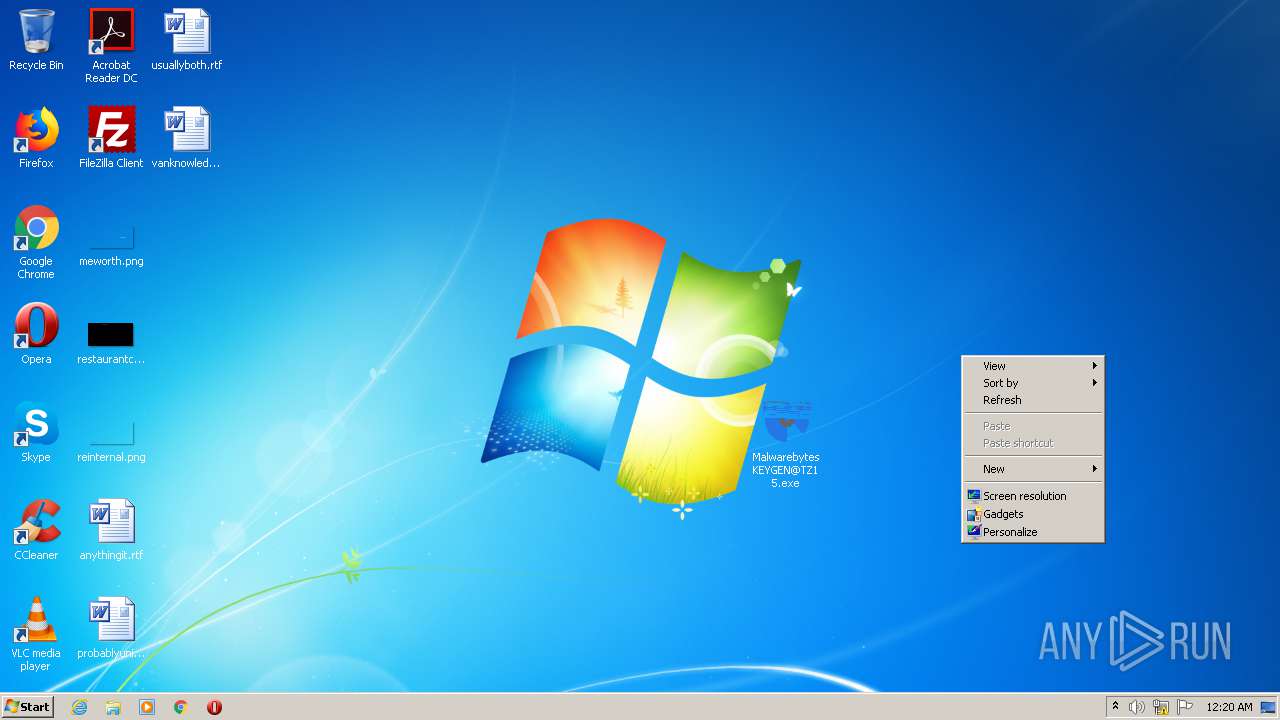Launch Internet Explorer from the taskbar

79,707
